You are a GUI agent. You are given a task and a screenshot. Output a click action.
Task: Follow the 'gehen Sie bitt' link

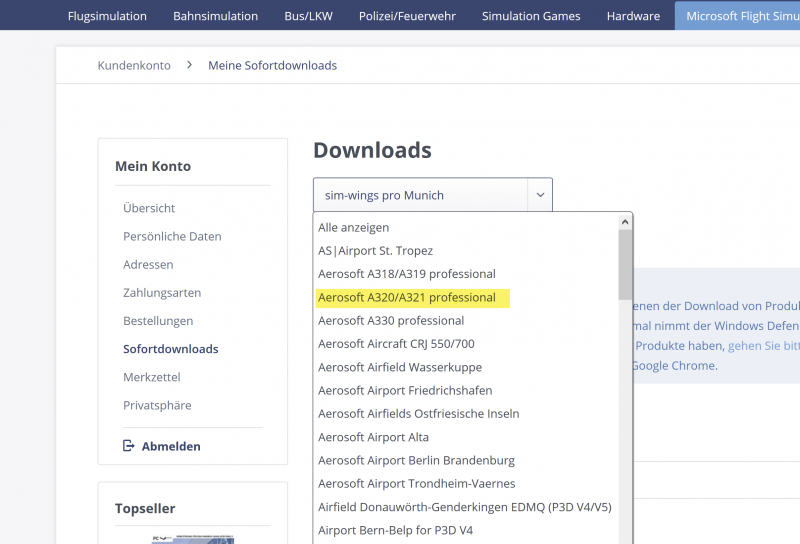764,346
